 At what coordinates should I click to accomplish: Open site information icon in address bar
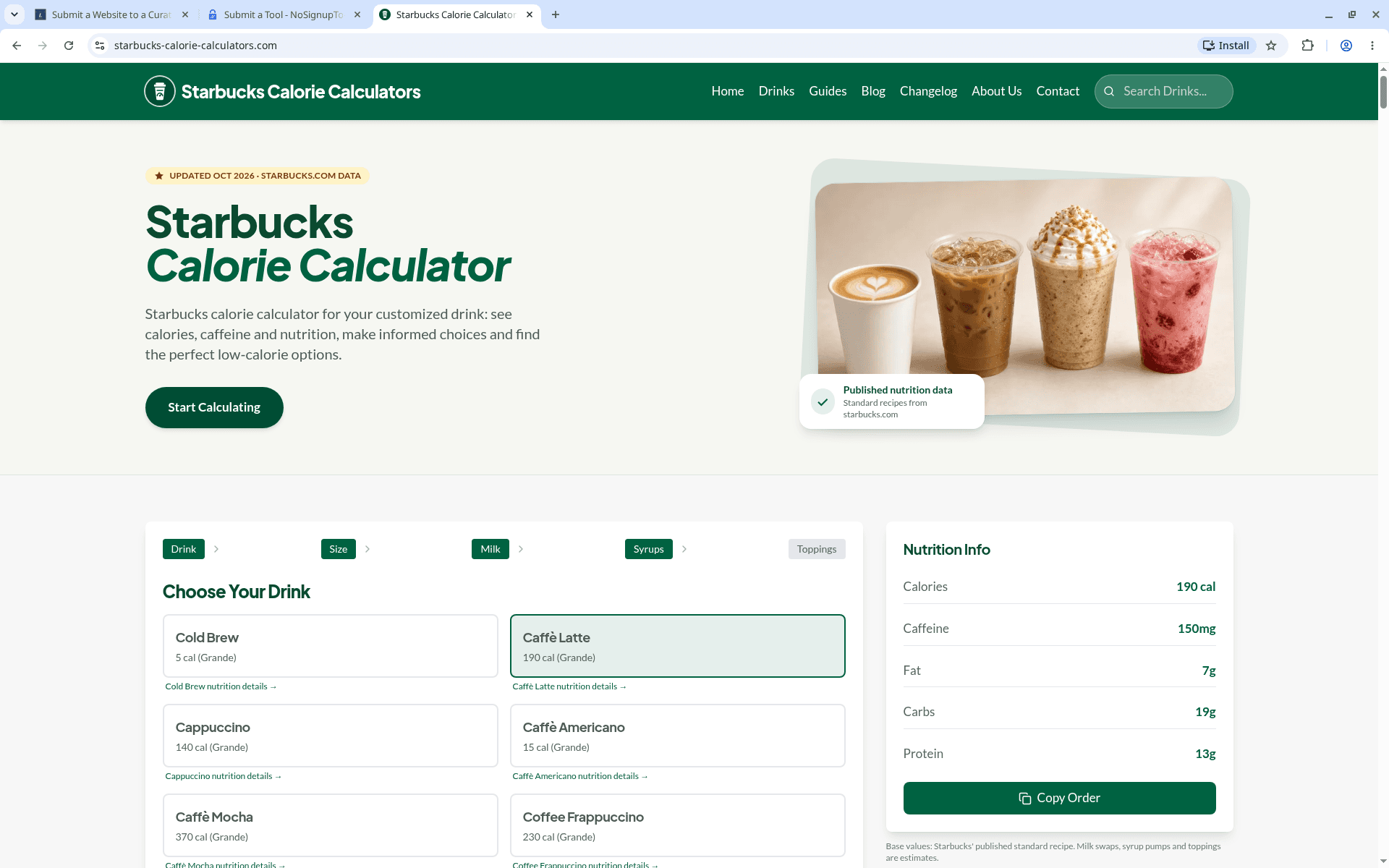click(100, 46)
